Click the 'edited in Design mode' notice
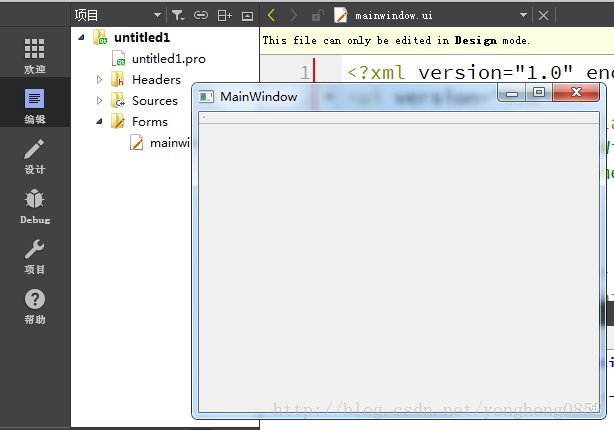 point(396,41)
